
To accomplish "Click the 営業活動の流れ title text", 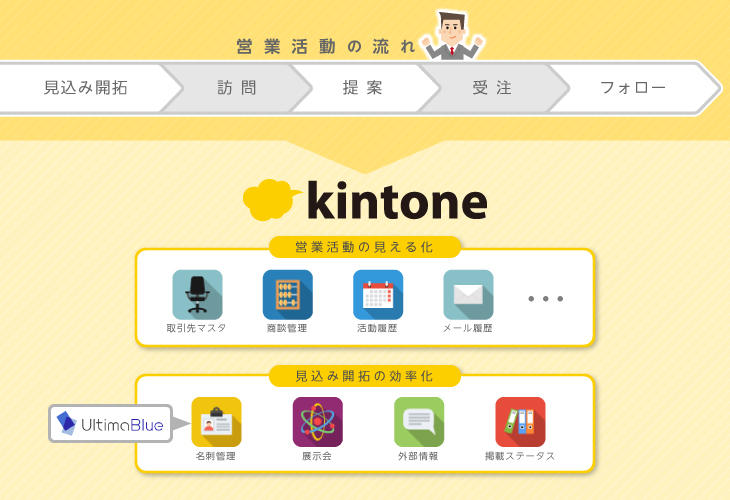I will coord(325,47).
